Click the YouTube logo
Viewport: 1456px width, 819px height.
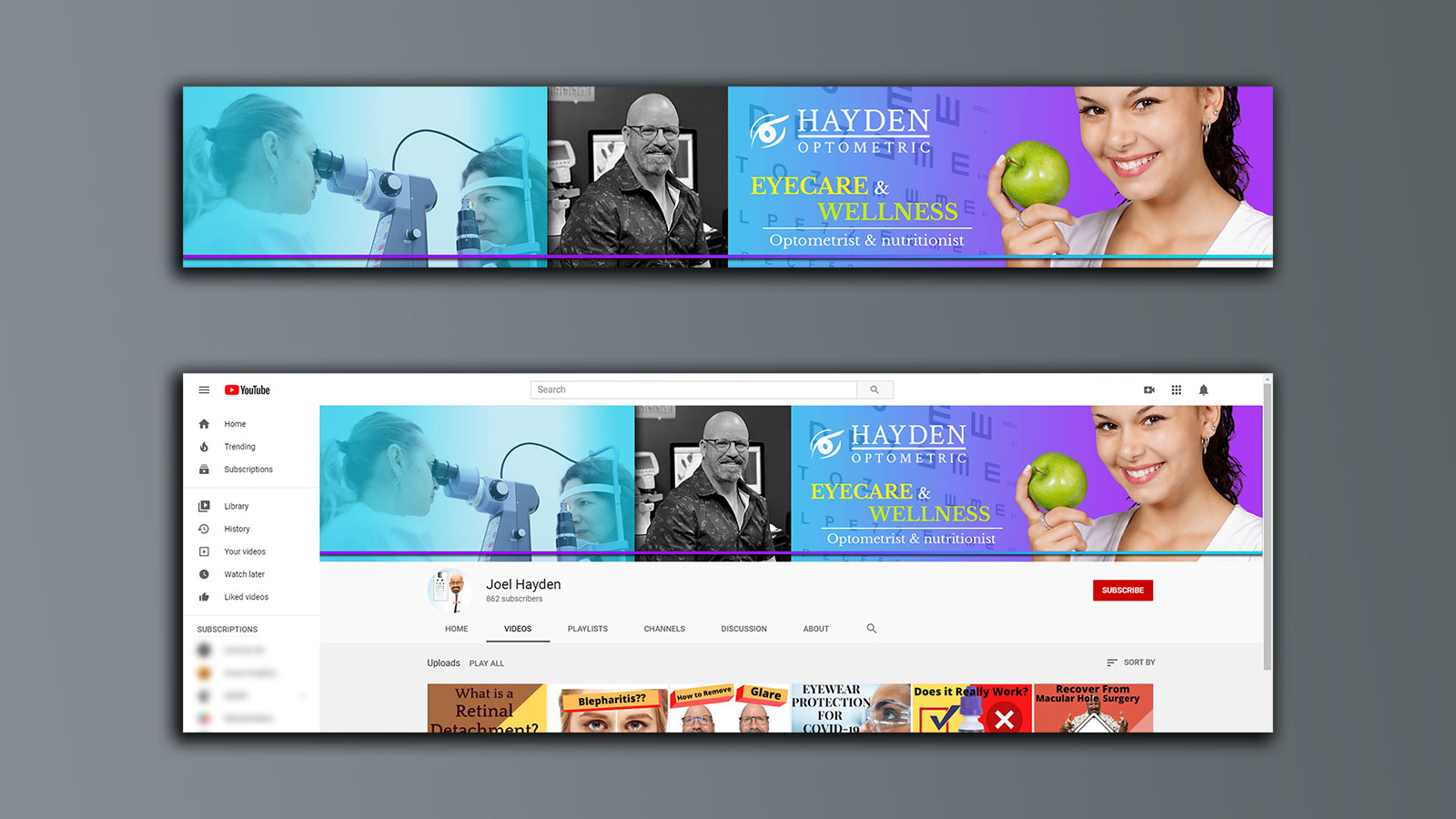[x=248, y=389]
